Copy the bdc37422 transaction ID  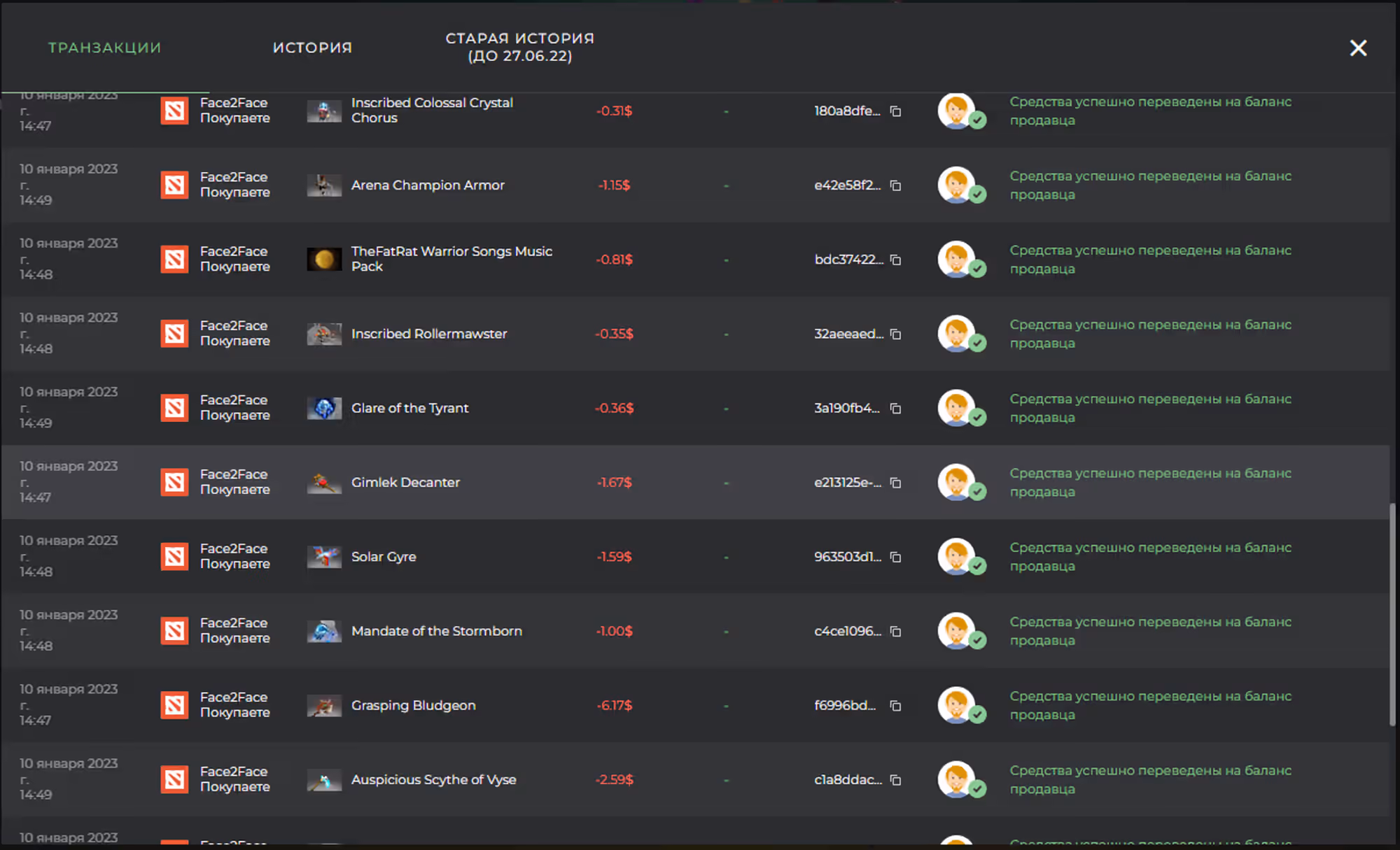[x=895, y=260]
